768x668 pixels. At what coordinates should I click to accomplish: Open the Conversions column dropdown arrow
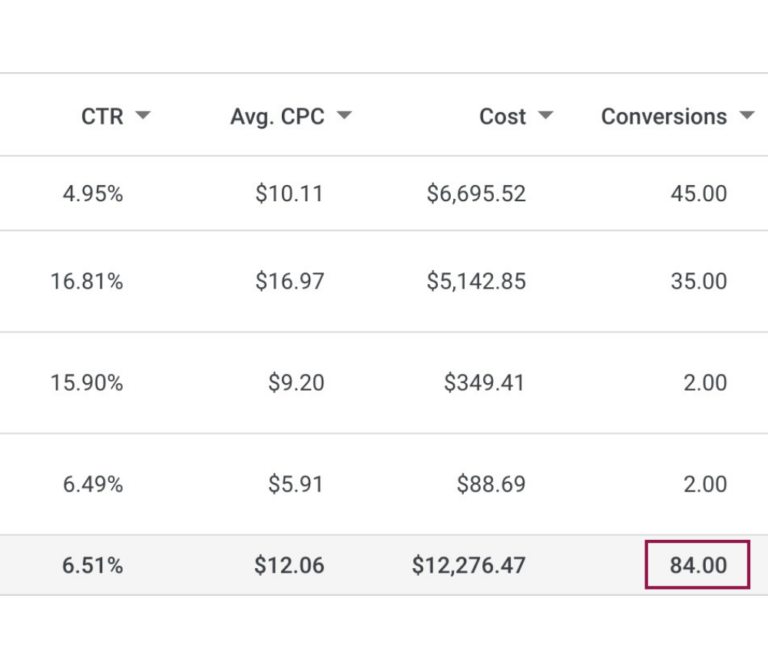pos(746,116)
